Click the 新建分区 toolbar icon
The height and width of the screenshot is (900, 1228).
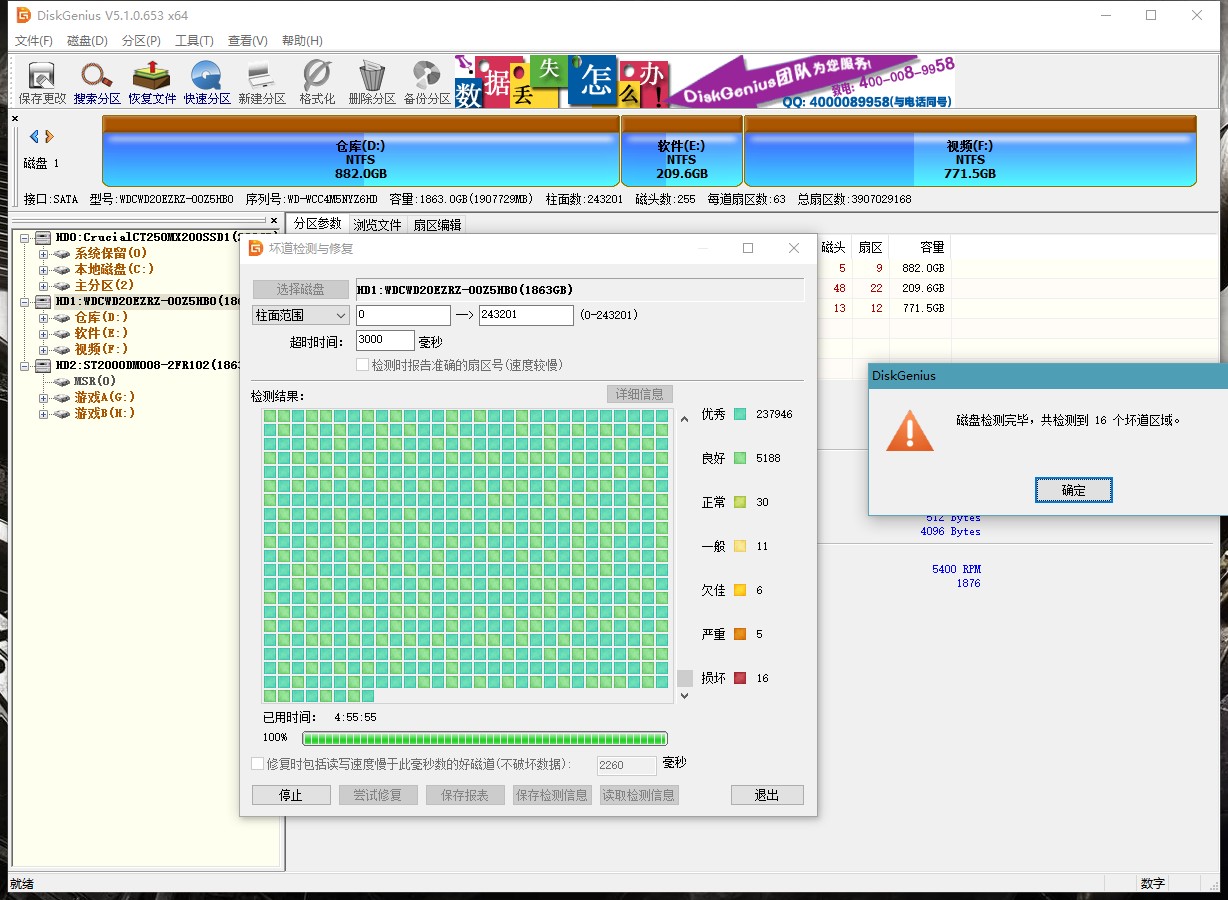pyautogui.click(x=262, y=83)
